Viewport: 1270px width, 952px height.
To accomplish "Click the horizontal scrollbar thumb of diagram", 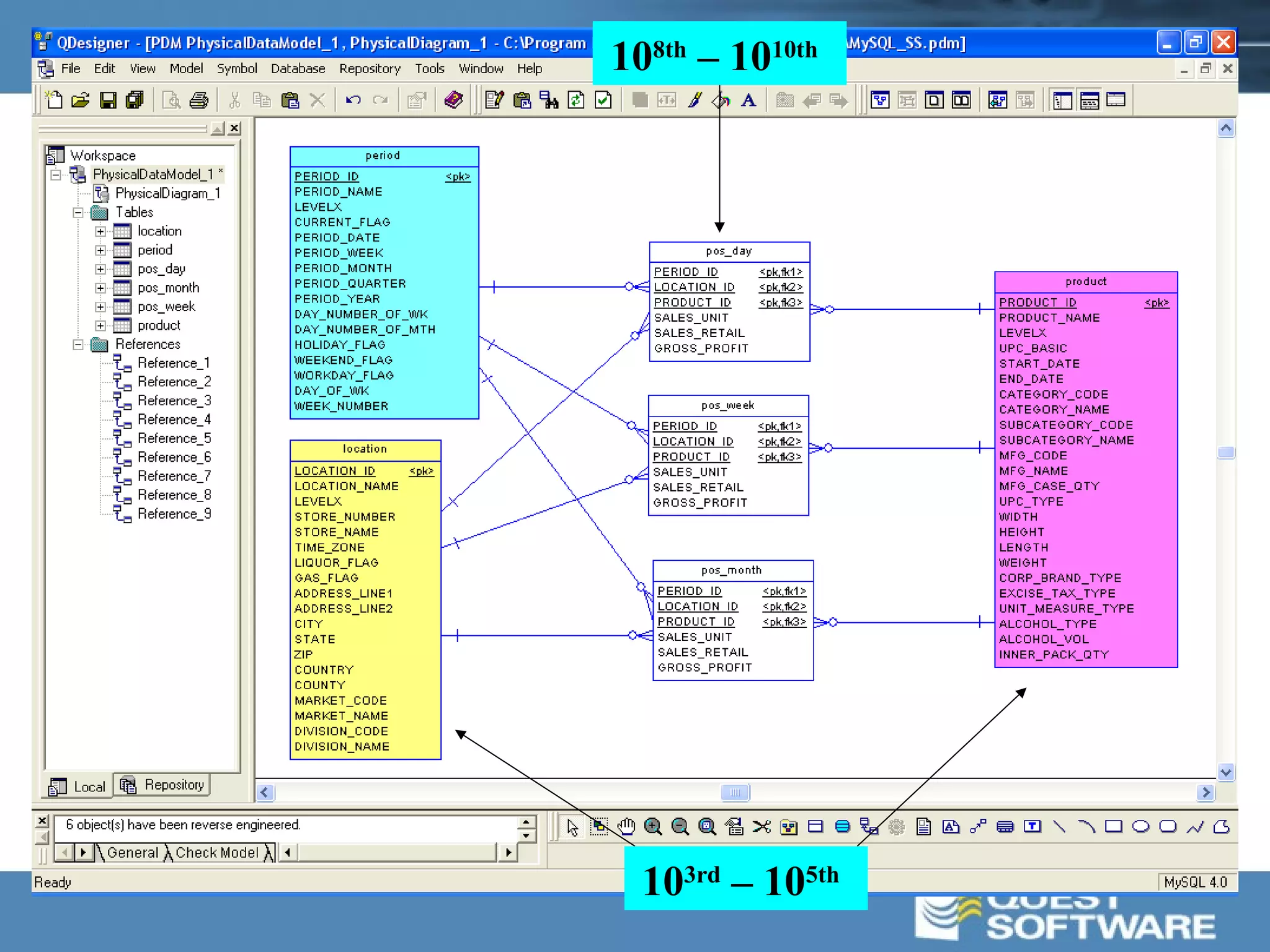I will pyautogui.click(x=735, y=792).
